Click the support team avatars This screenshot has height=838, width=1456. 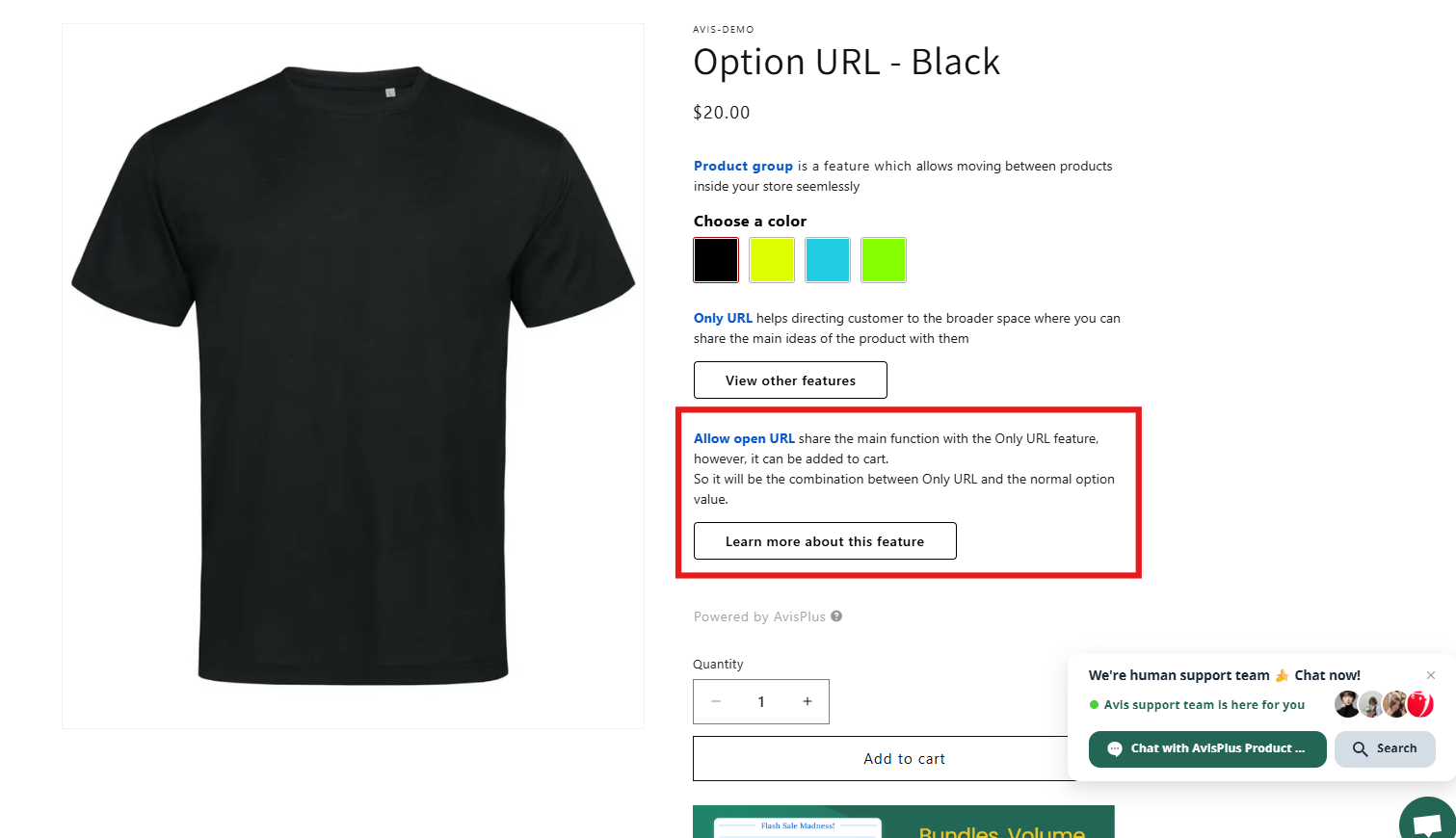[x=1384, y=704]
